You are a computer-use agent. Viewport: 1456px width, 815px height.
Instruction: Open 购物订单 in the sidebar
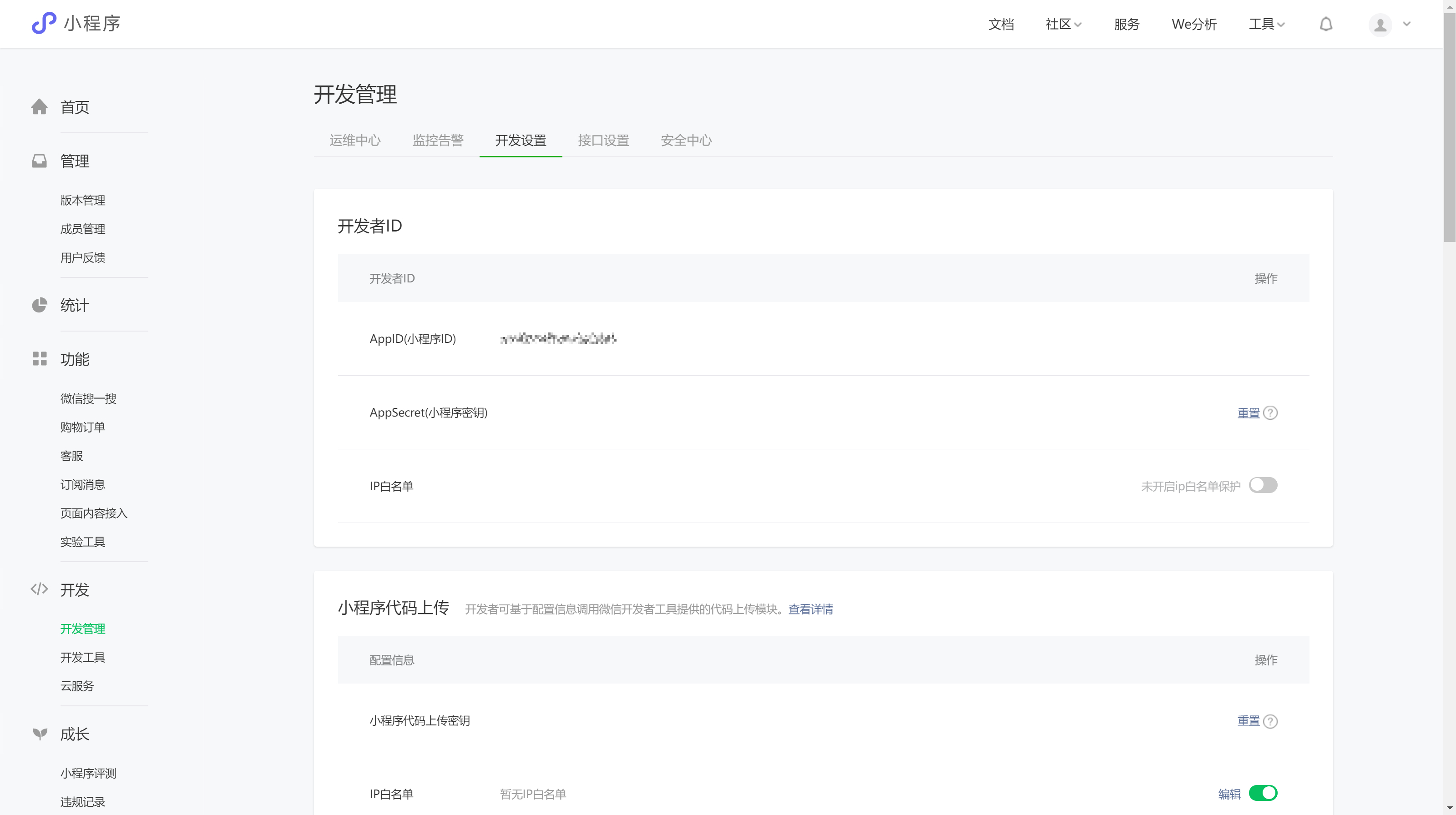[82, 427]
